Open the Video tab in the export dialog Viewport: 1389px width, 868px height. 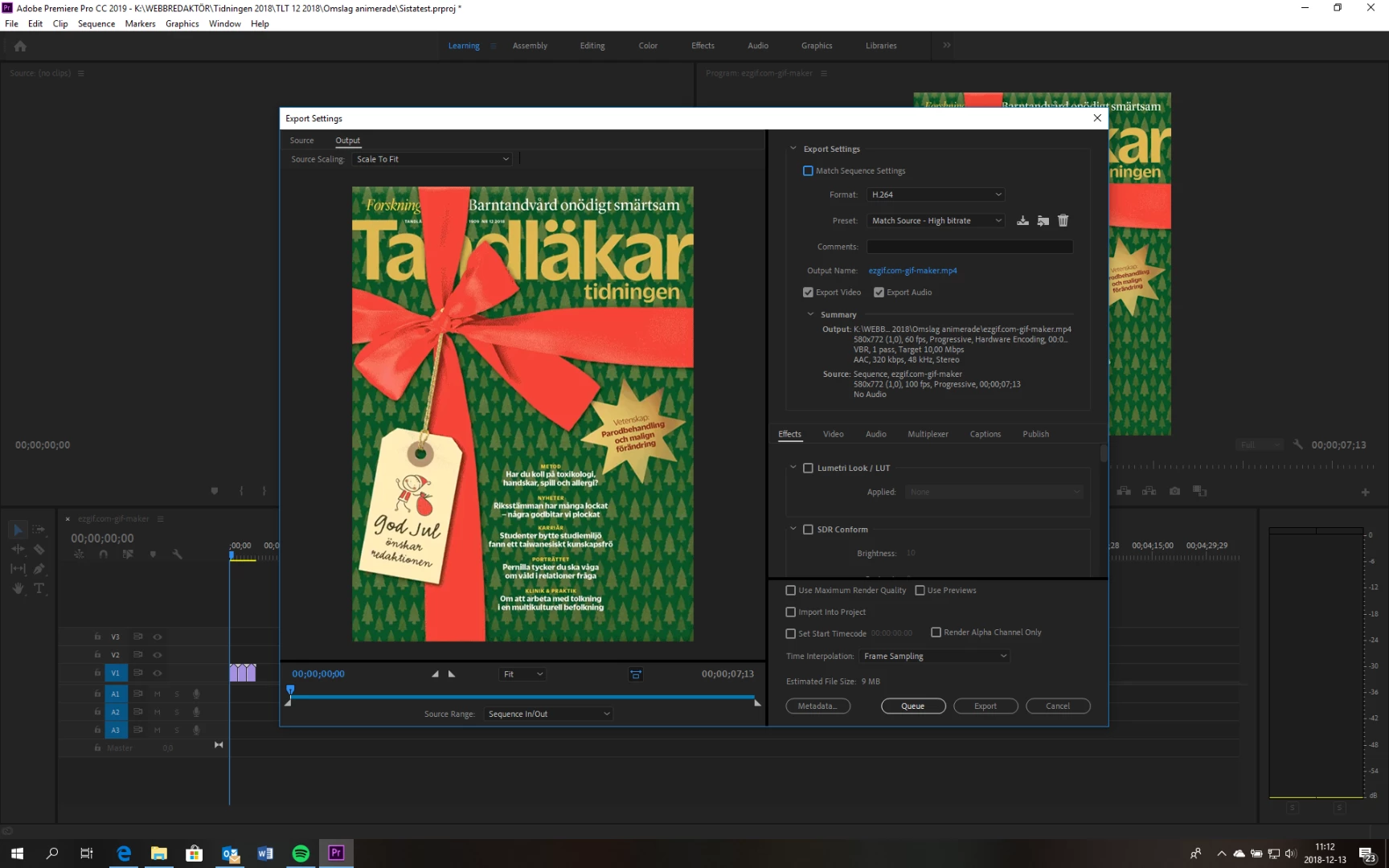833,434
